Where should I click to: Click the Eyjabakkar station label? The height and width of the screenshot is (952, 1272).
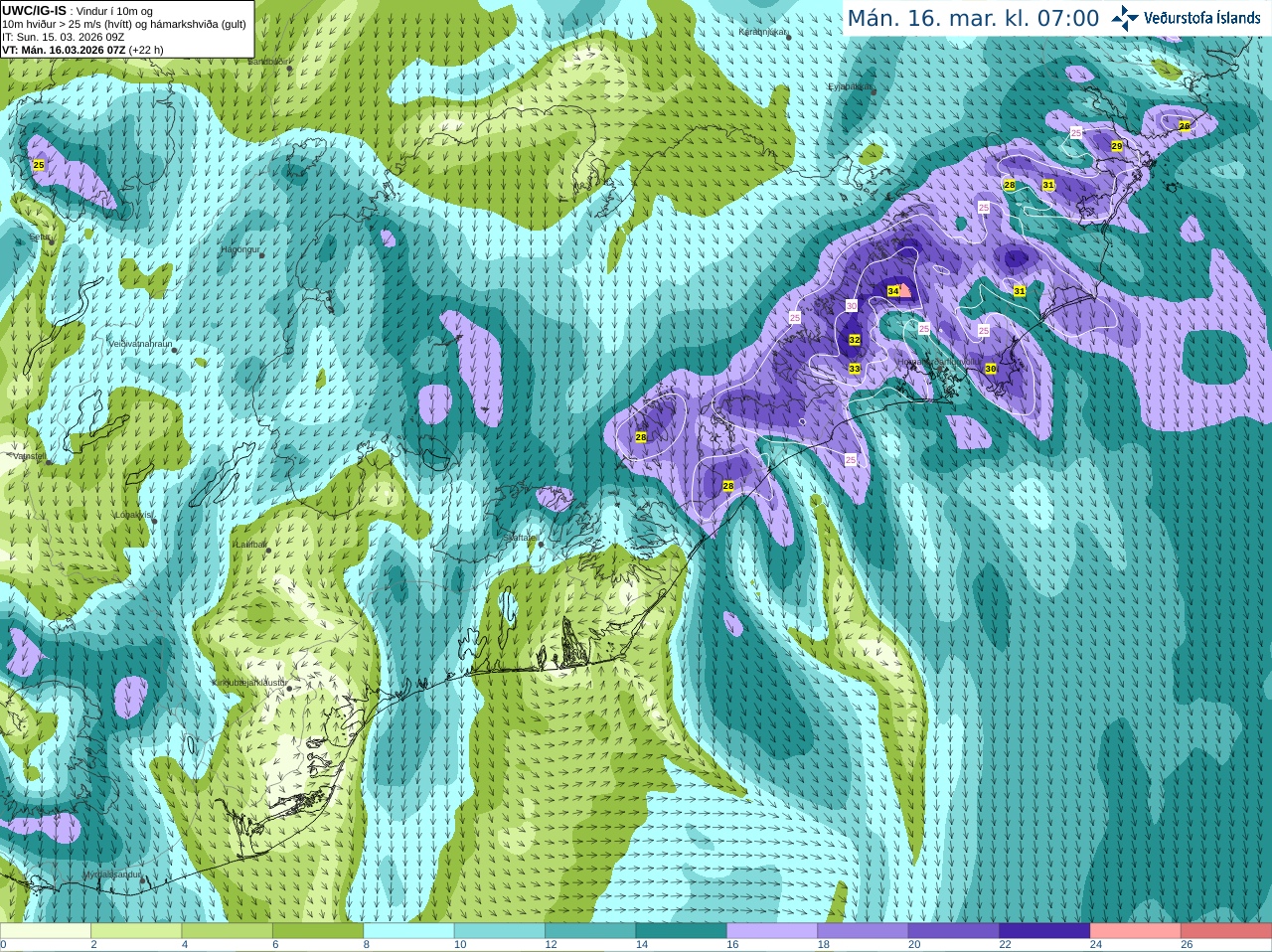pyautogui.click(x=850, y=86)
